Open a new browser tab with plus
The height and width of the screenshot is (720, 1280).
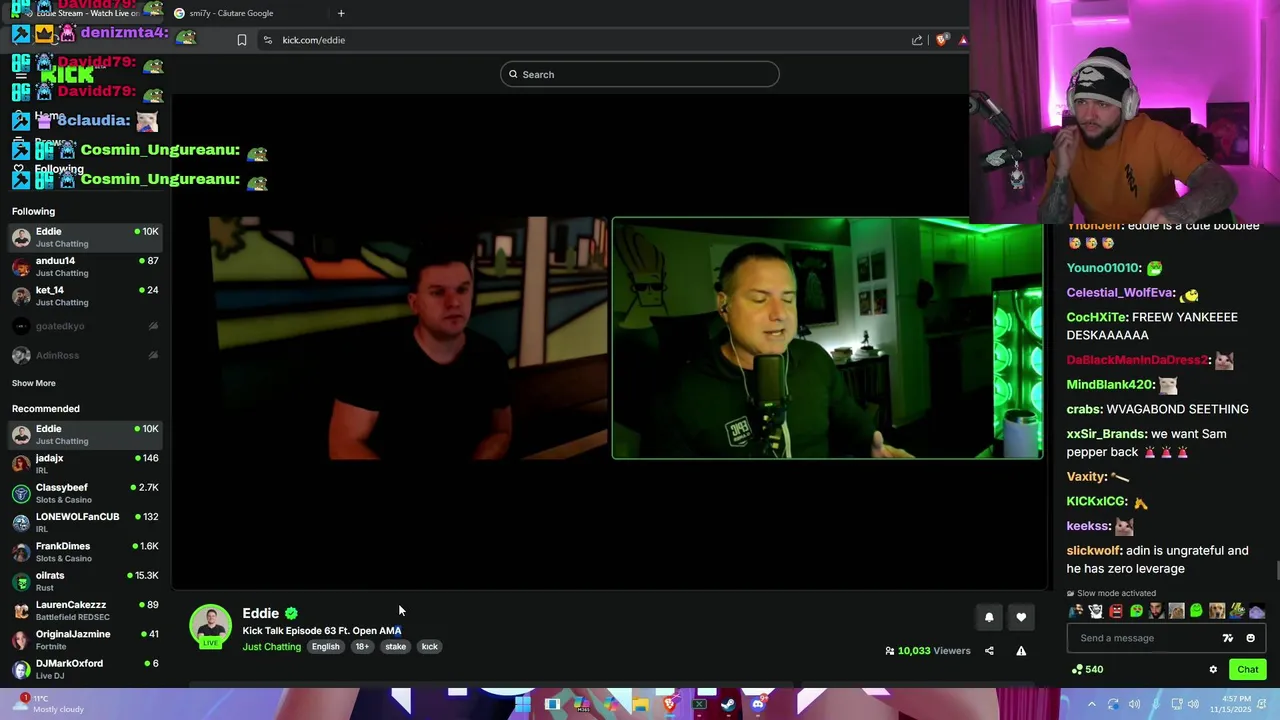point(341,13)
